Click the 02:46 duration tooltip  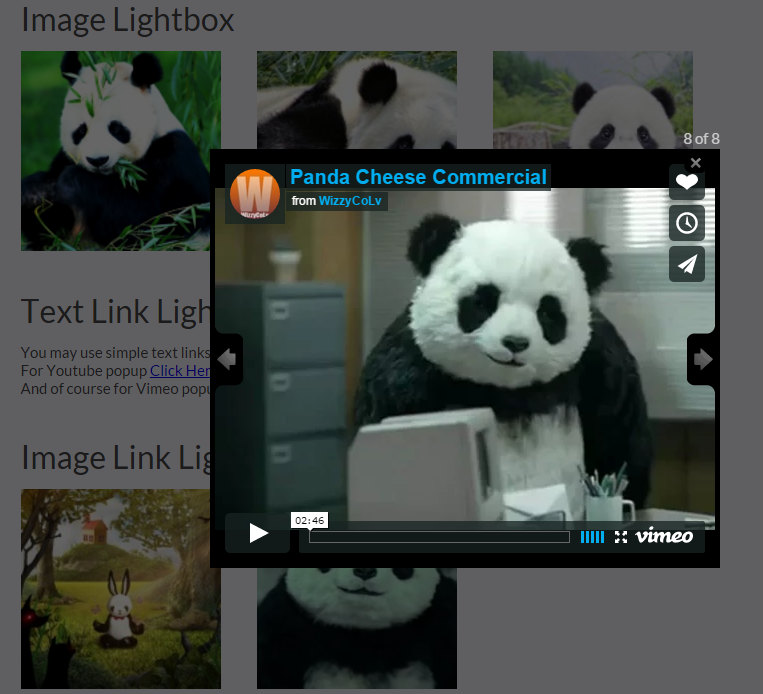309,520
